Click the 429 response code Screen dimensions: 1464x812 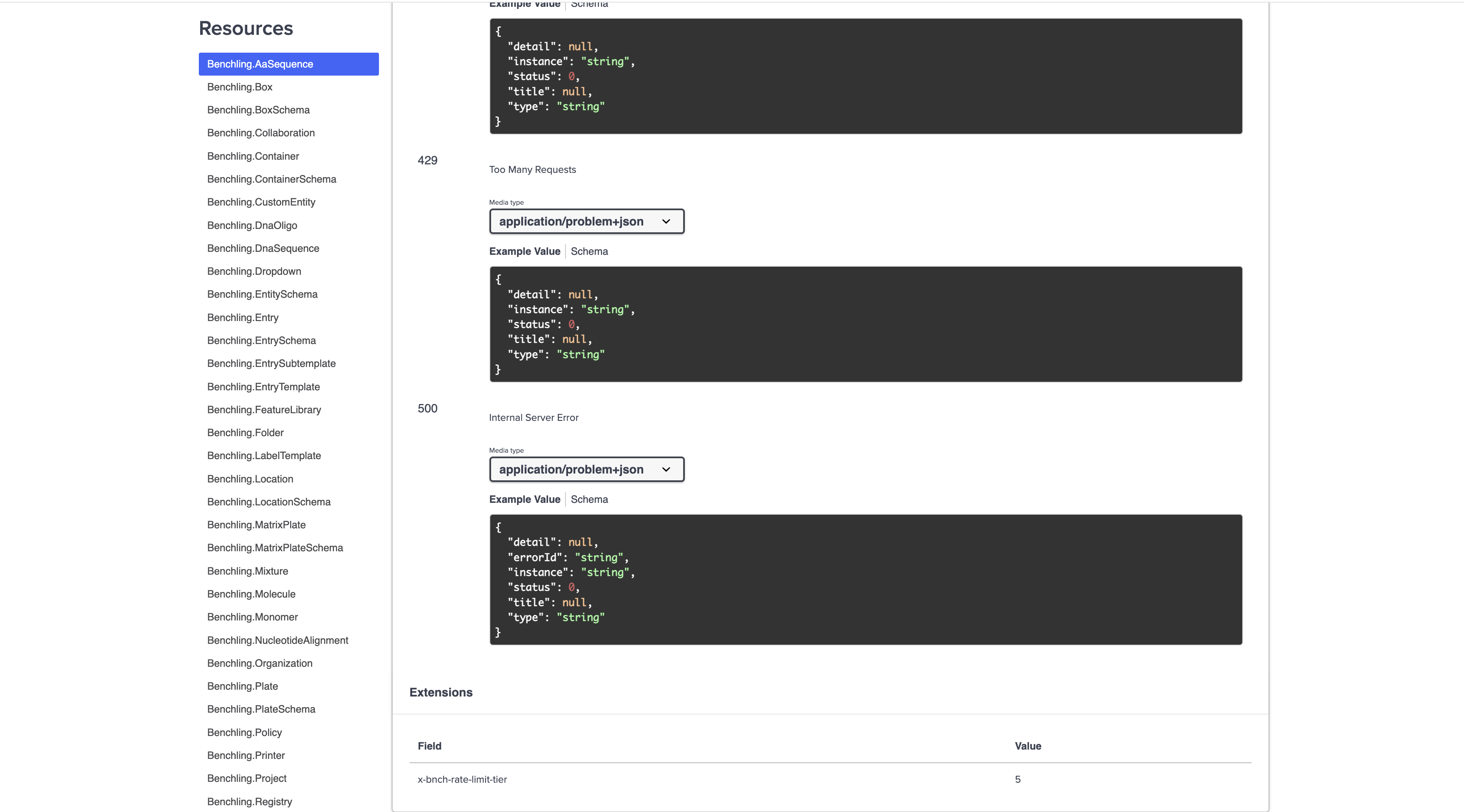[427, 161]
